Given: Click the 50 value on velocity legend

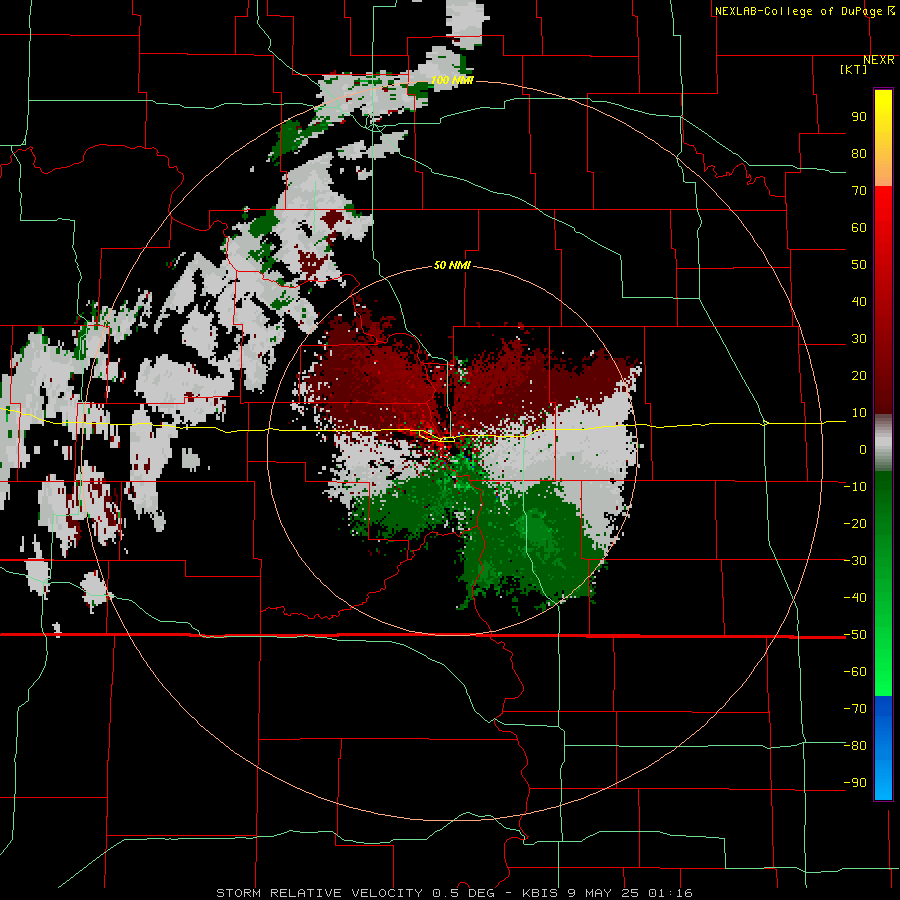Looking at the screenshot, I should [x=859, y=265].
